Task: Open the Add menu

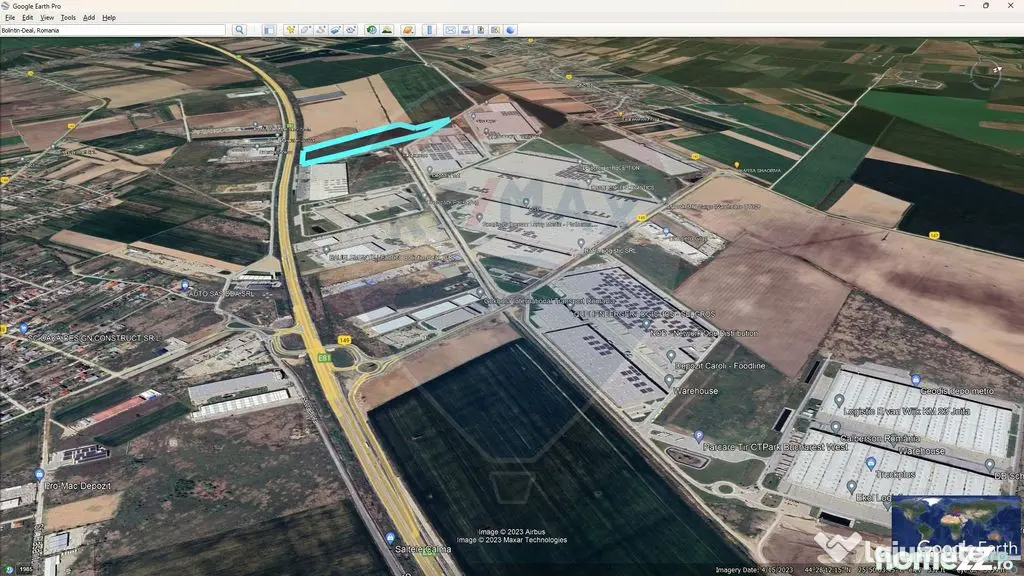Action: tap(89, 18)
